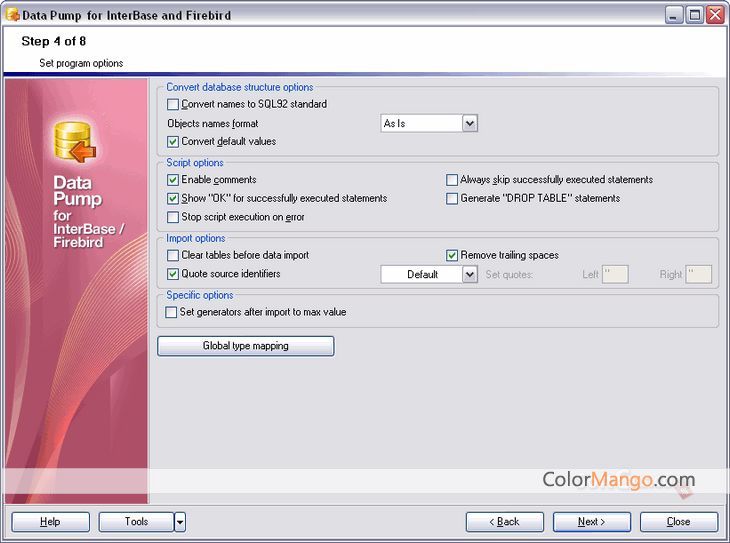The width and height of the screenshot is (730, 543).
Task: Click the "Specific options" group label
Action: coord(200,295)
